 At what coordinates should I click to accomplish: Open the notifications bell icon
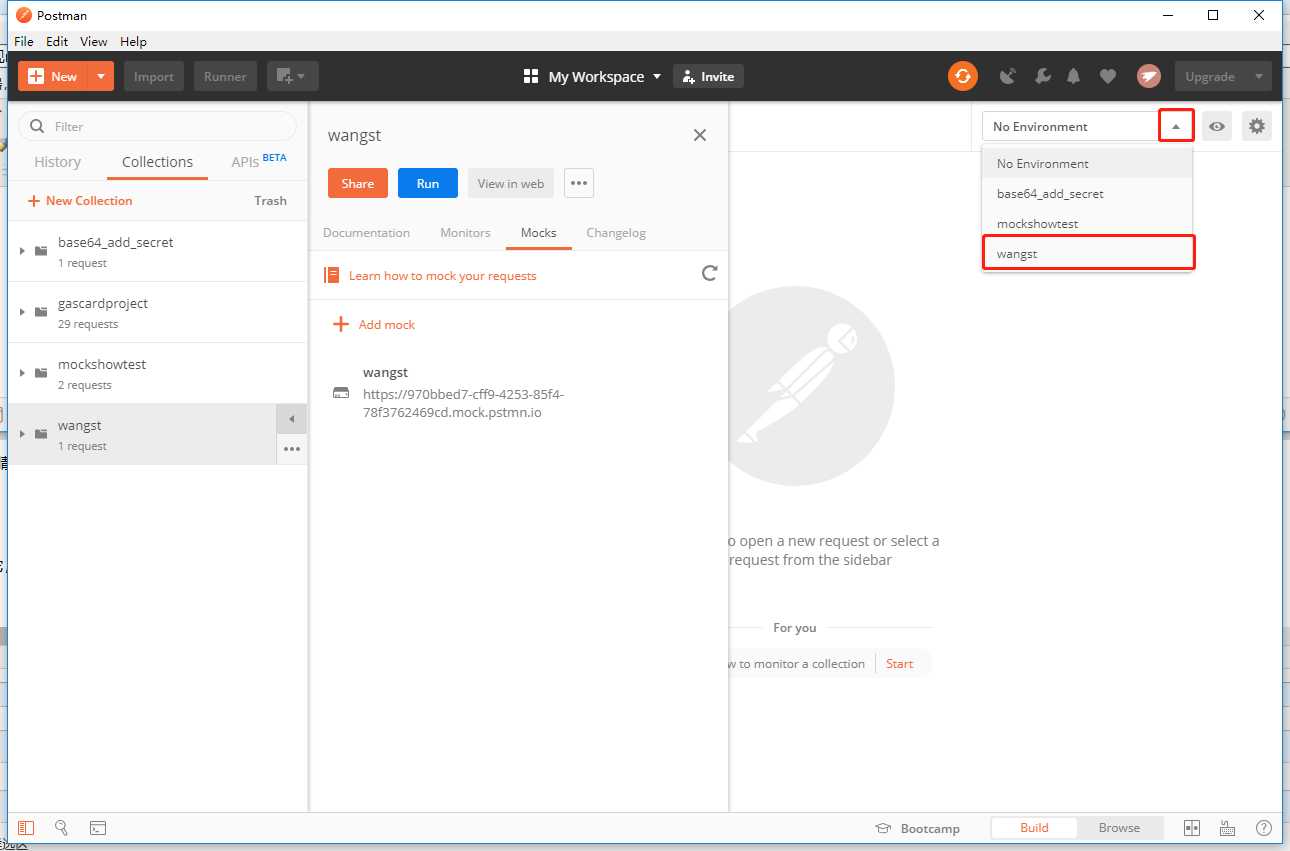pos(1074,76)
